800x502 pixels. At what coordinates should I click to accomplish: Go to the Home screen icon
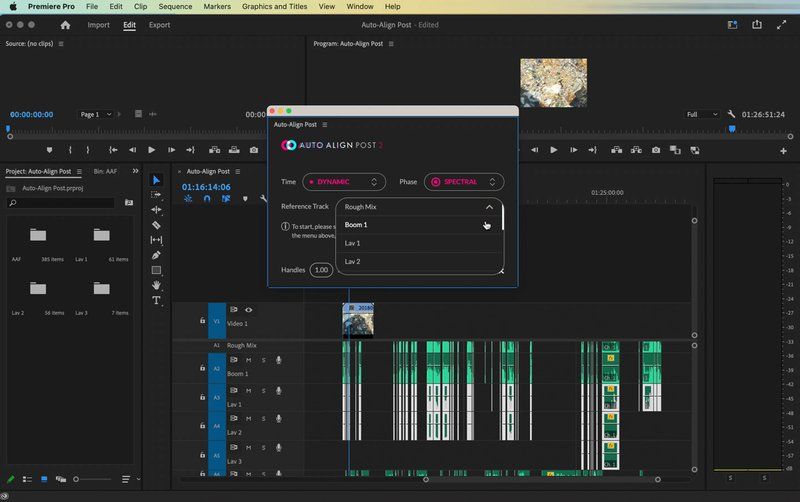65,25
